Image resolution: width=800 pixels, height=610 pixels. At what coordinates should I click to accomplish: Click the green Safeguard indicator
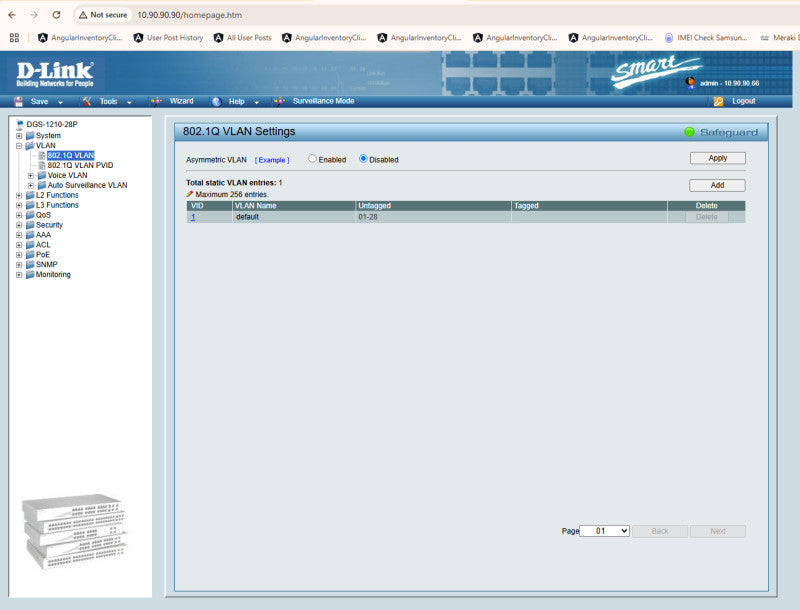tap(689, 132)
